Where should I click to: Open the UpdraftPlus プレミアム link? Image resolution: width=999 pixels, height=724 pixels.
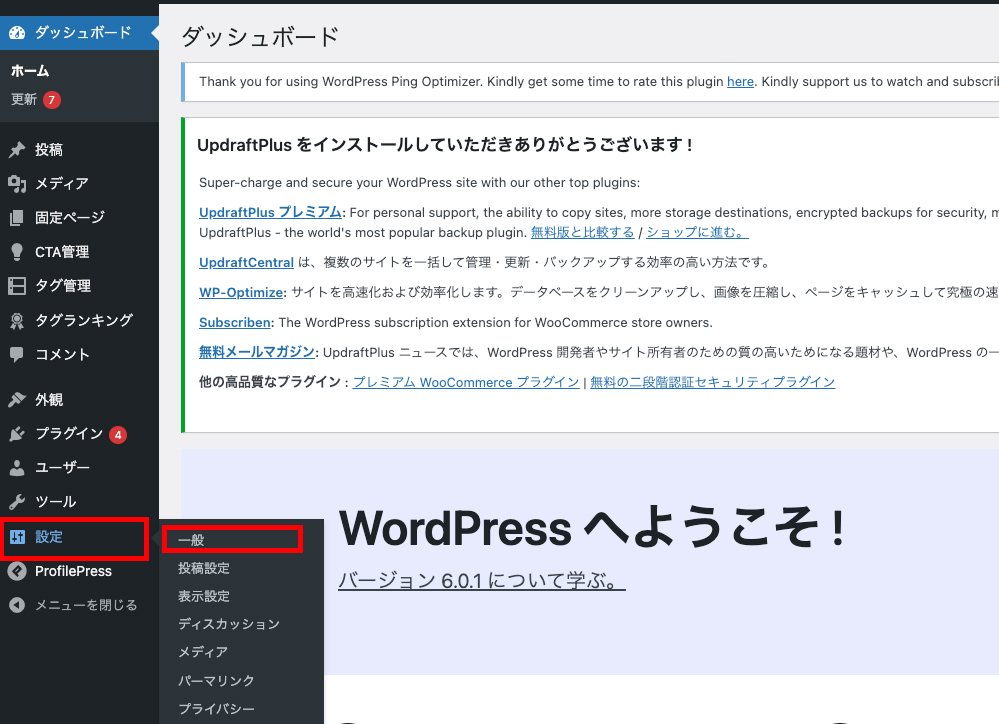pyautogui.click(x=270, y=212)
